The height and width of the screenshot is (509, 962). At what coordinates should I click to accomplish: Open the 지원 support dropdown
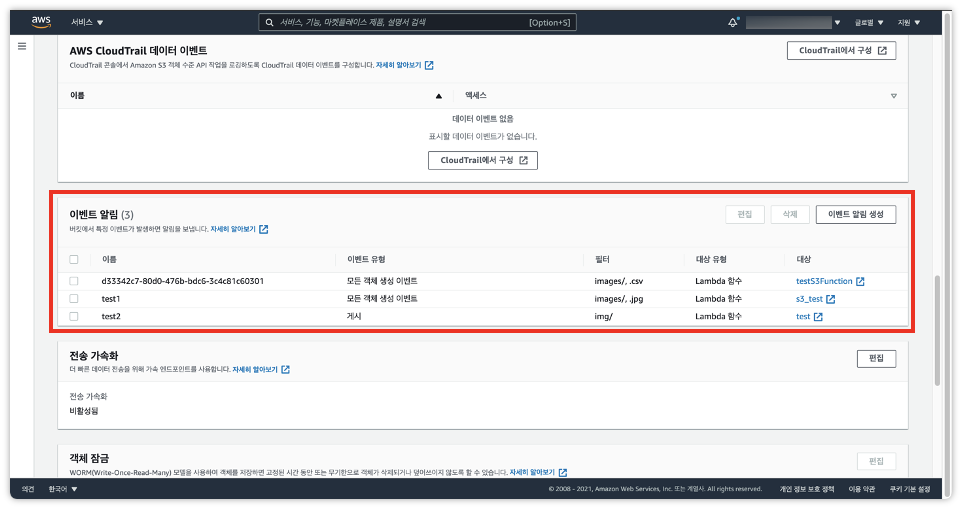(909, 23)
